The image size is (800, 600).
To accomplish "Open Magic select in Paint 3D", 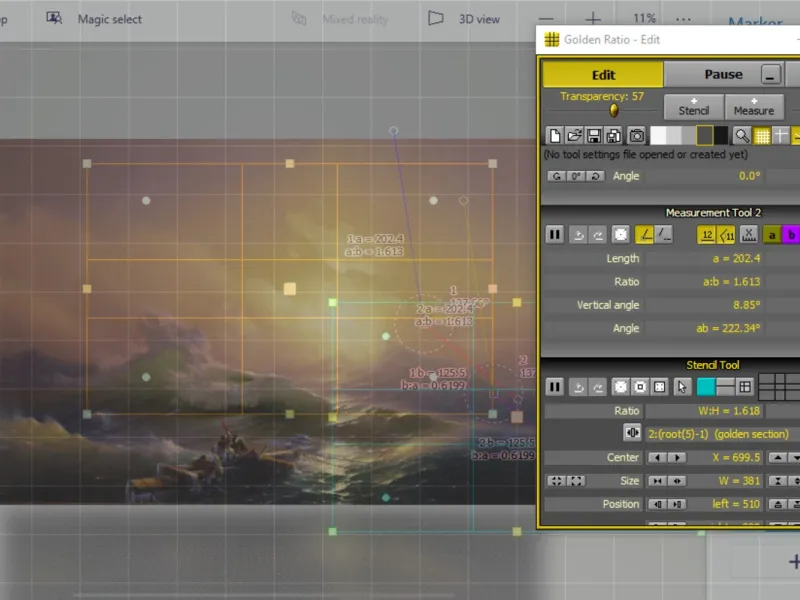I will coord(94,19).
